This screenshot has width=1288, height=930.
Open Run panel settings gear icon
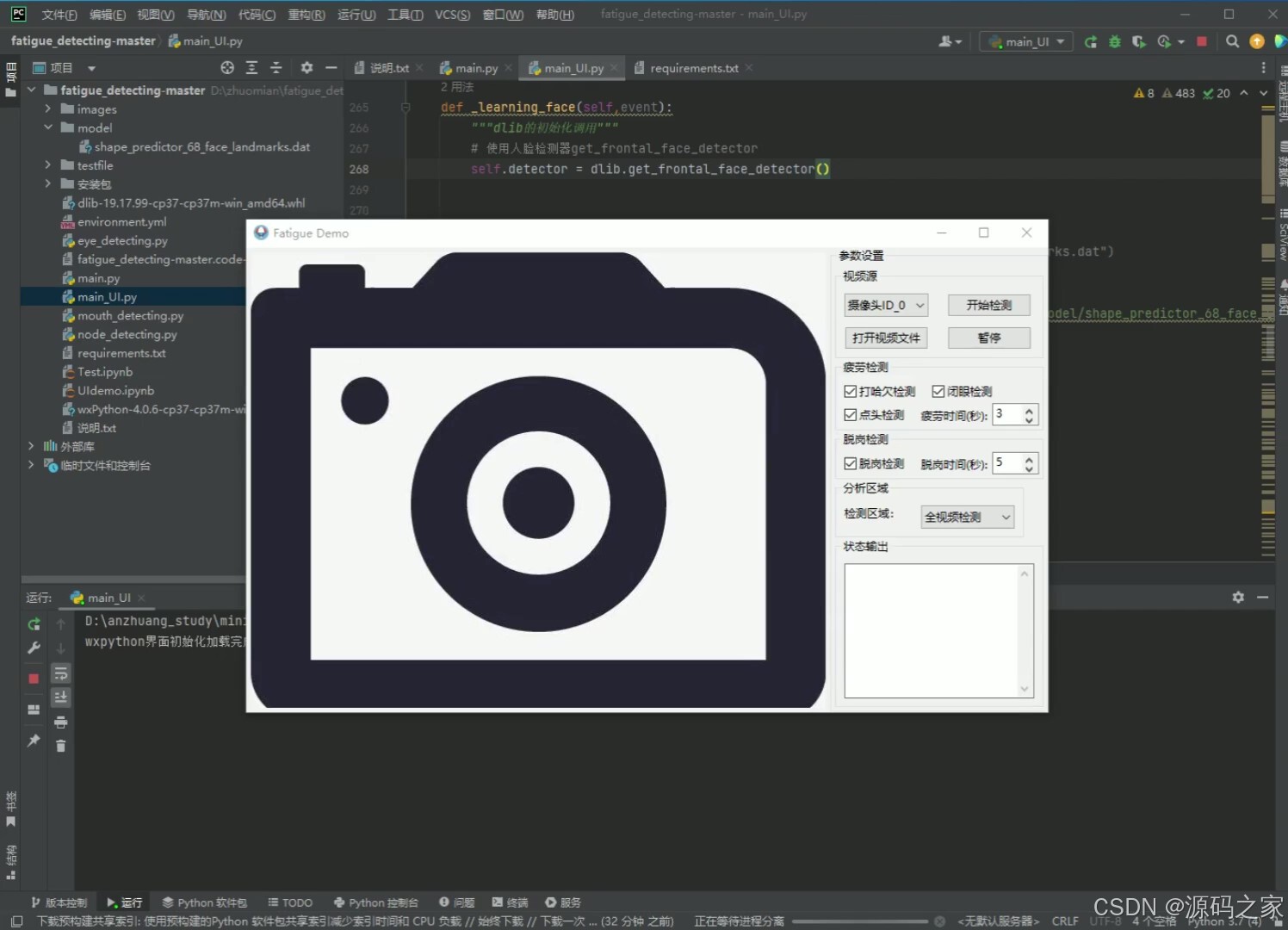click(1238, 597)
